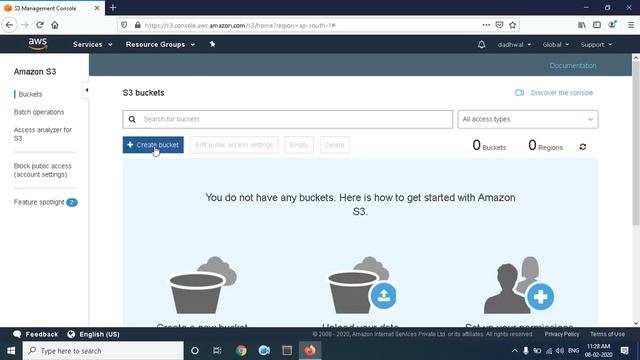The height and width of the screenshot is (360, 640).
Task: Click the Create a new bucket illustration
Action: pos(203,285)
